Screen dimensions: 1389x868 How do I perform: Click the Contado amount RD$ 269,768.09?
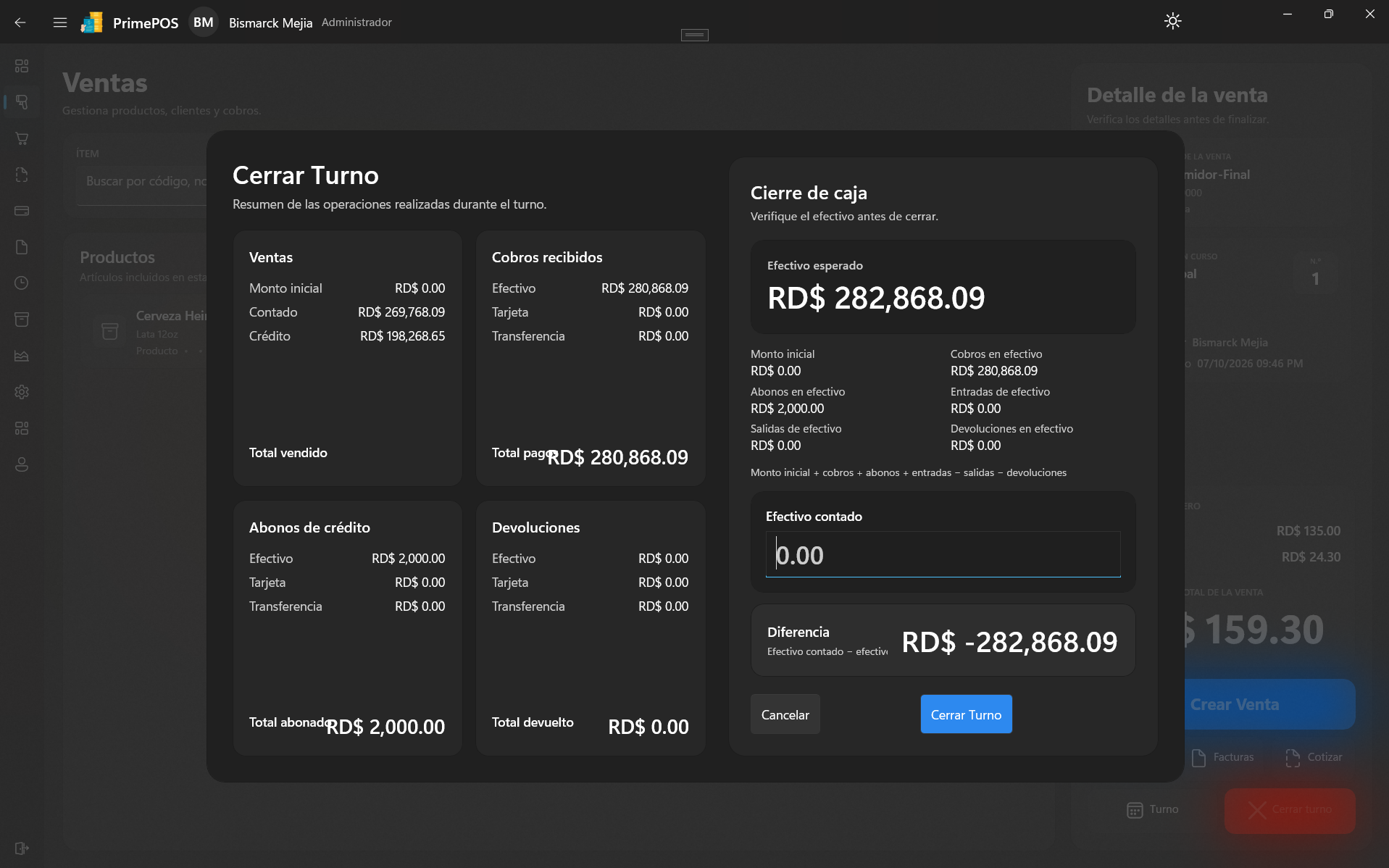pos(401,312)
